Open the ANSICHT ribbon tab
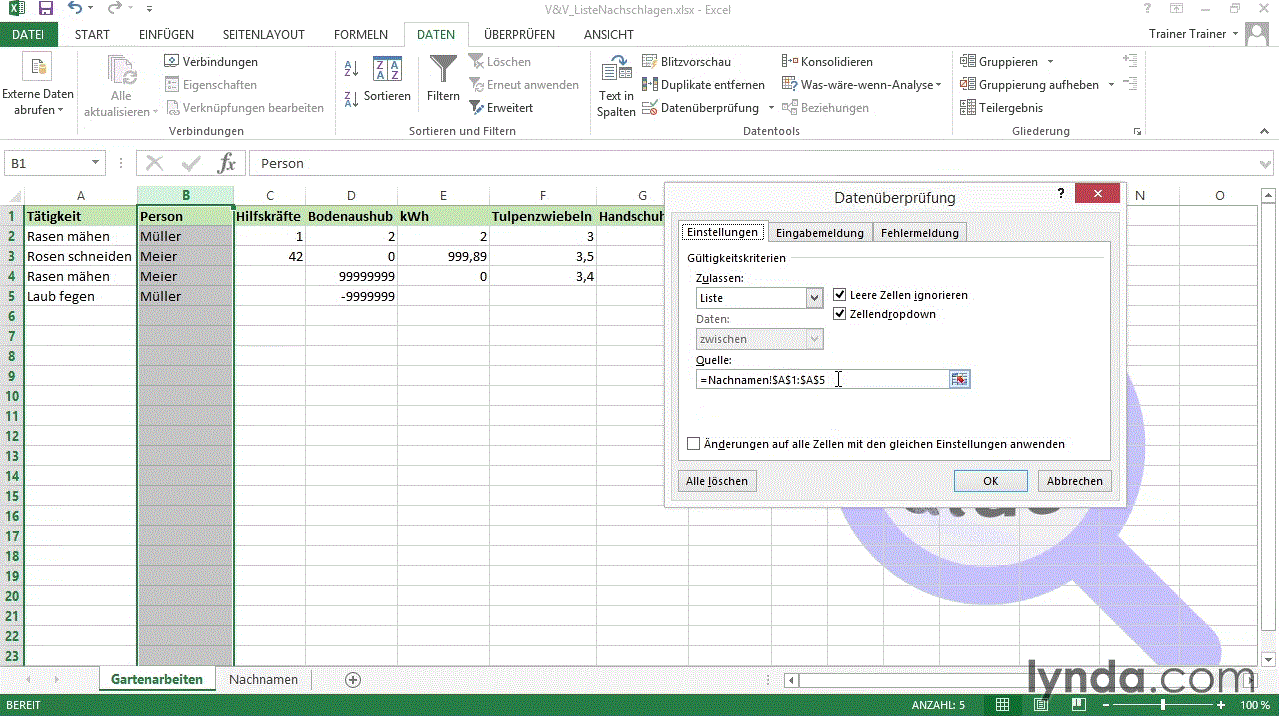Image resolution: width=1279 pixels, height=716 pixels. pyautogui.click(x=608, y=34)
